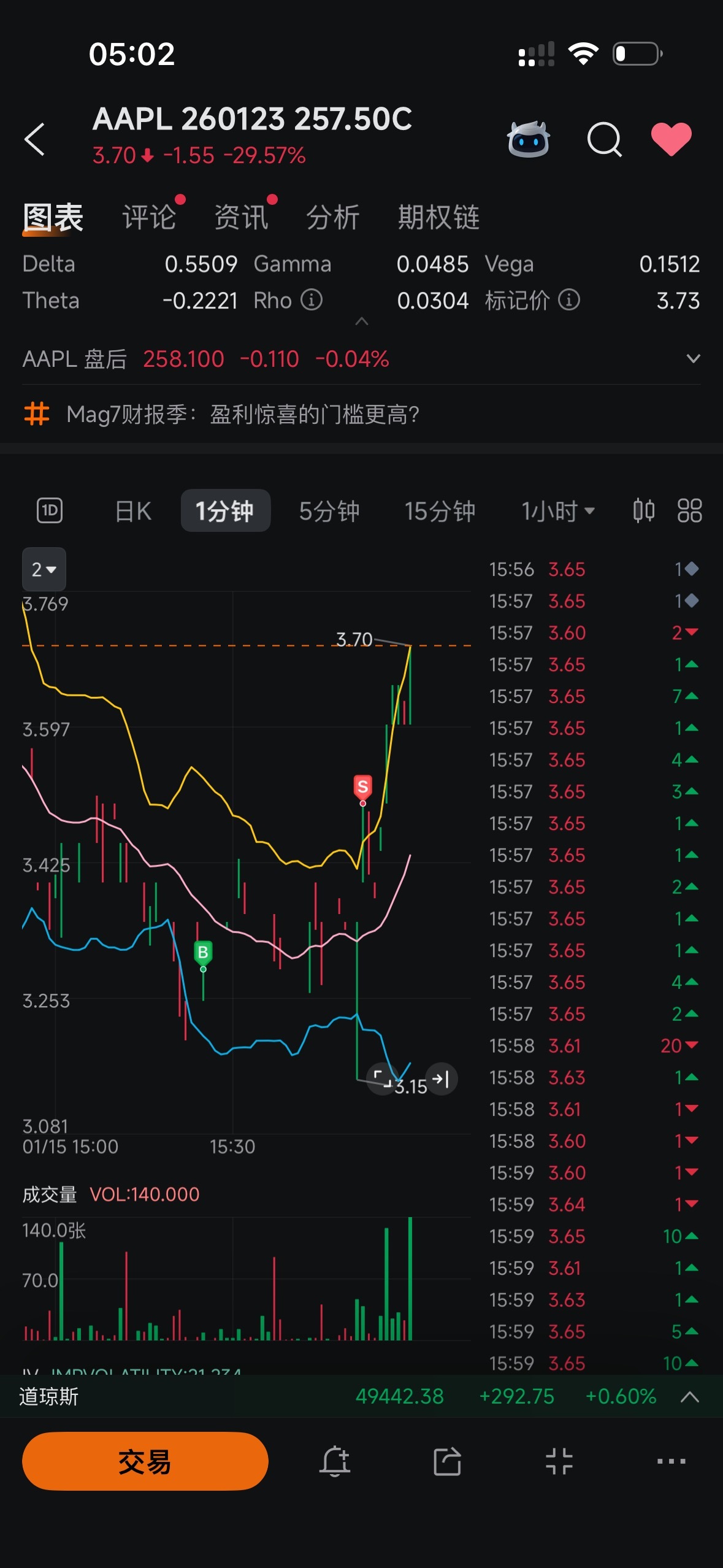Tap the S sell marker on chart
The image size is (723, 1568).
pyautogui.click(x=362, y=787)
